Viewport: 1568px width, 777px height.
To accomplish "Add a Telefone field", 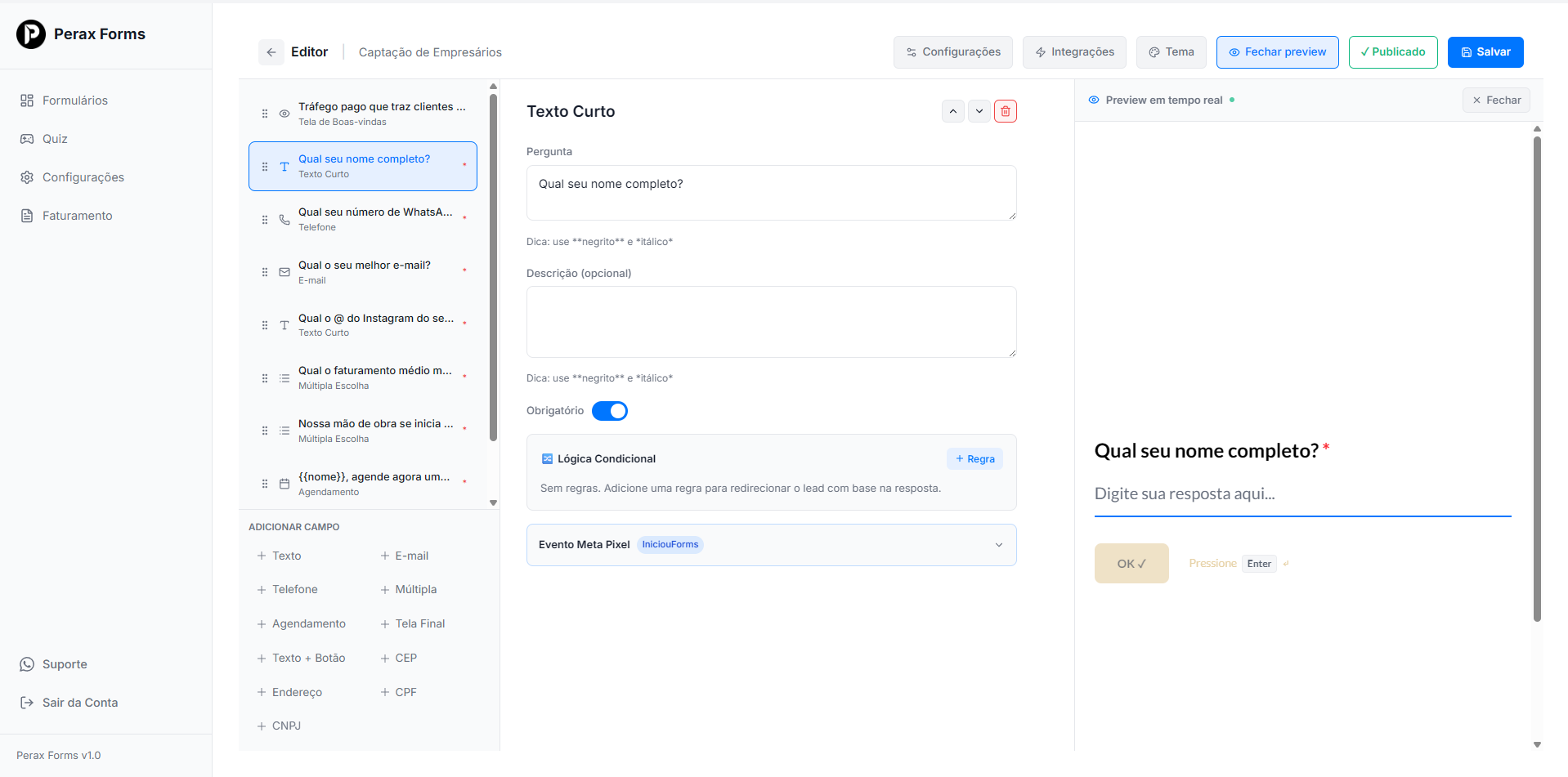I will tap(287, 590).
